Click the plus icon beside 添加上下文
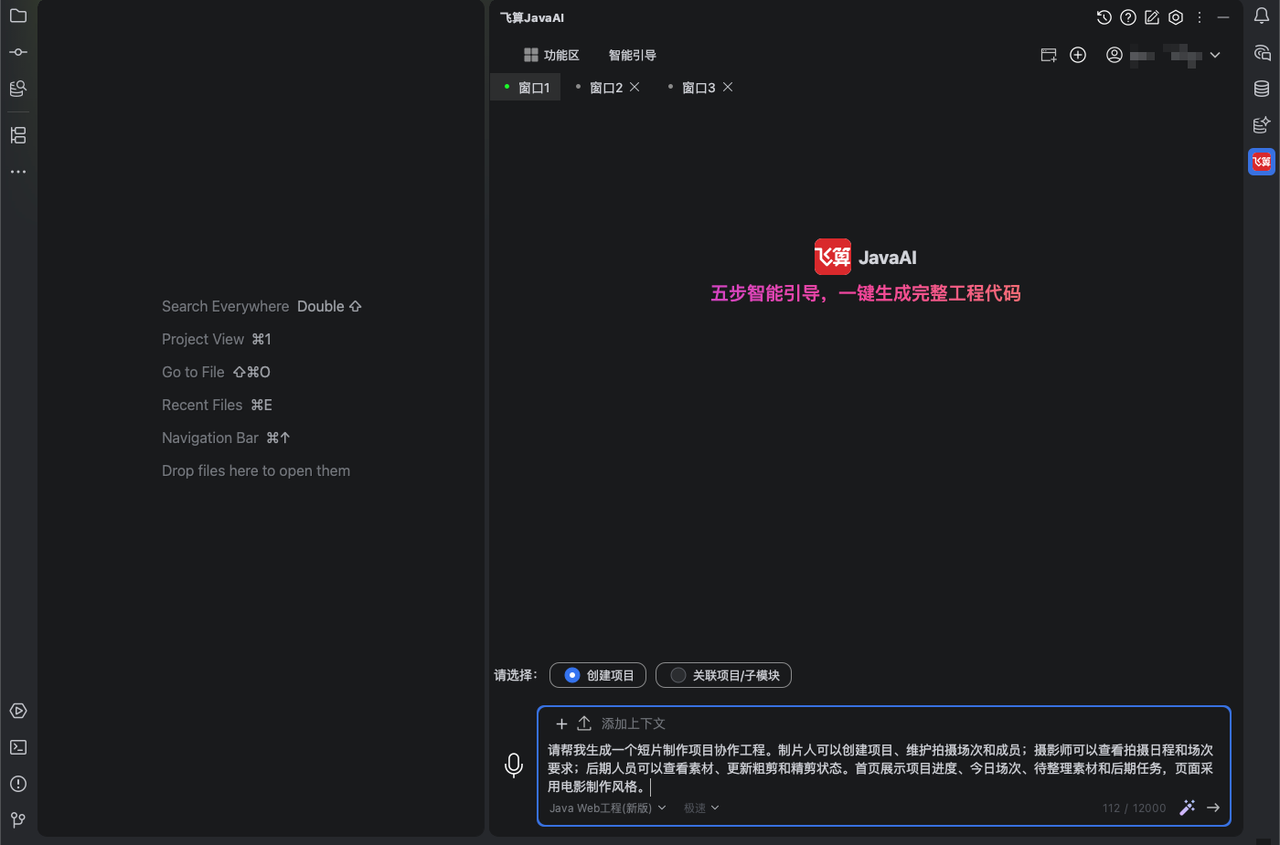This screenshot has width=1280, height=845. (562, 724)
